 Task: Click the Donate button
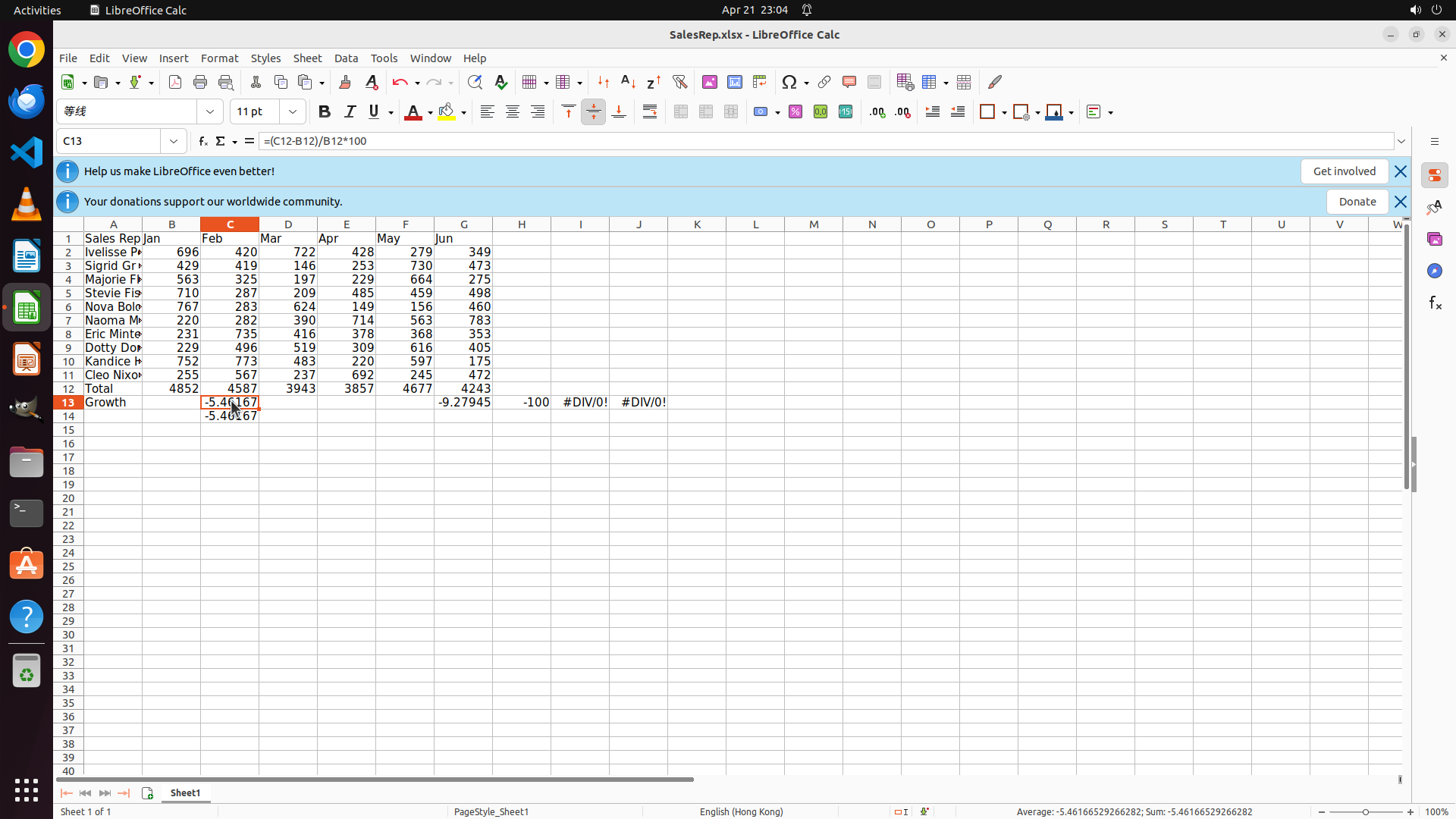1357,202
